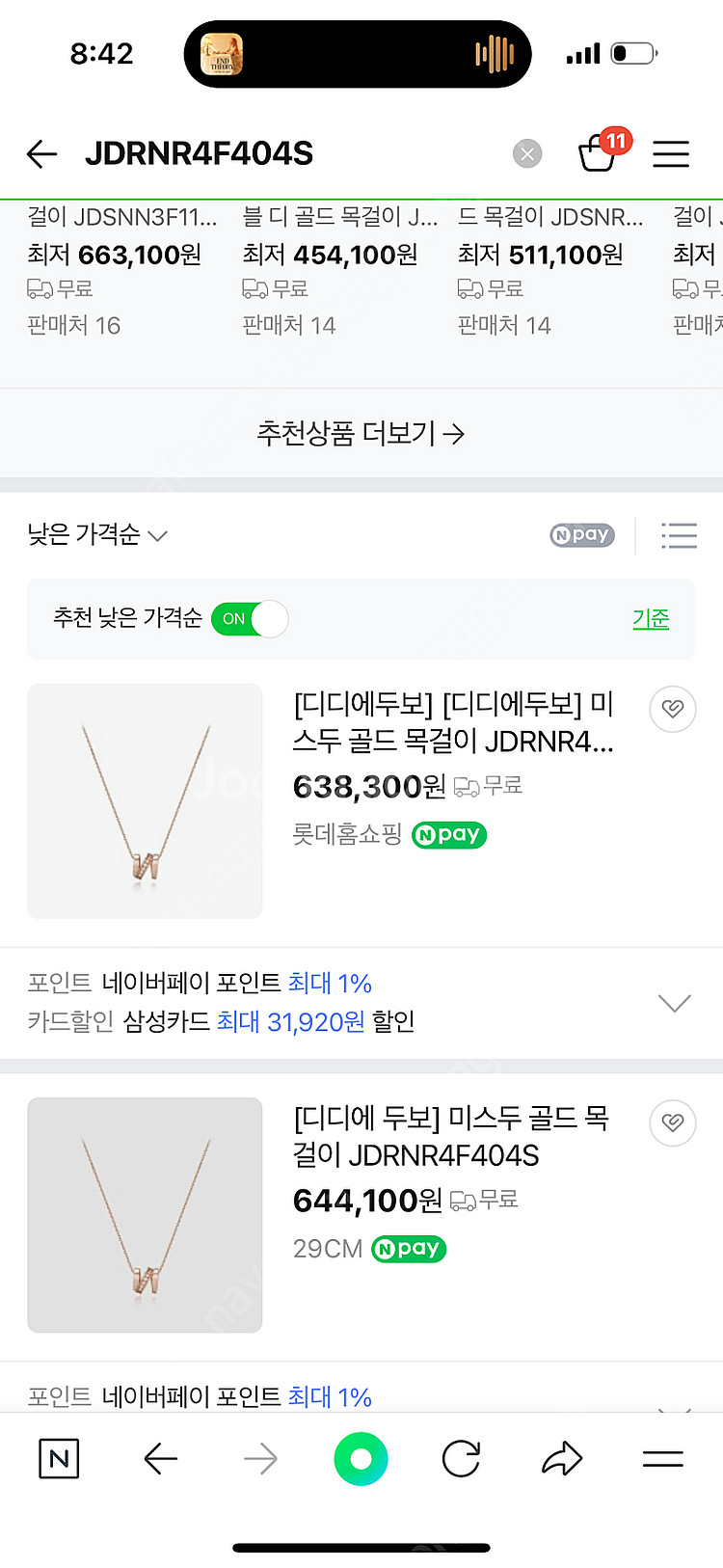Viewport: 723px width, 1568px height.
Task: Toggle the Npay filter button
Action: coord(582,535)
